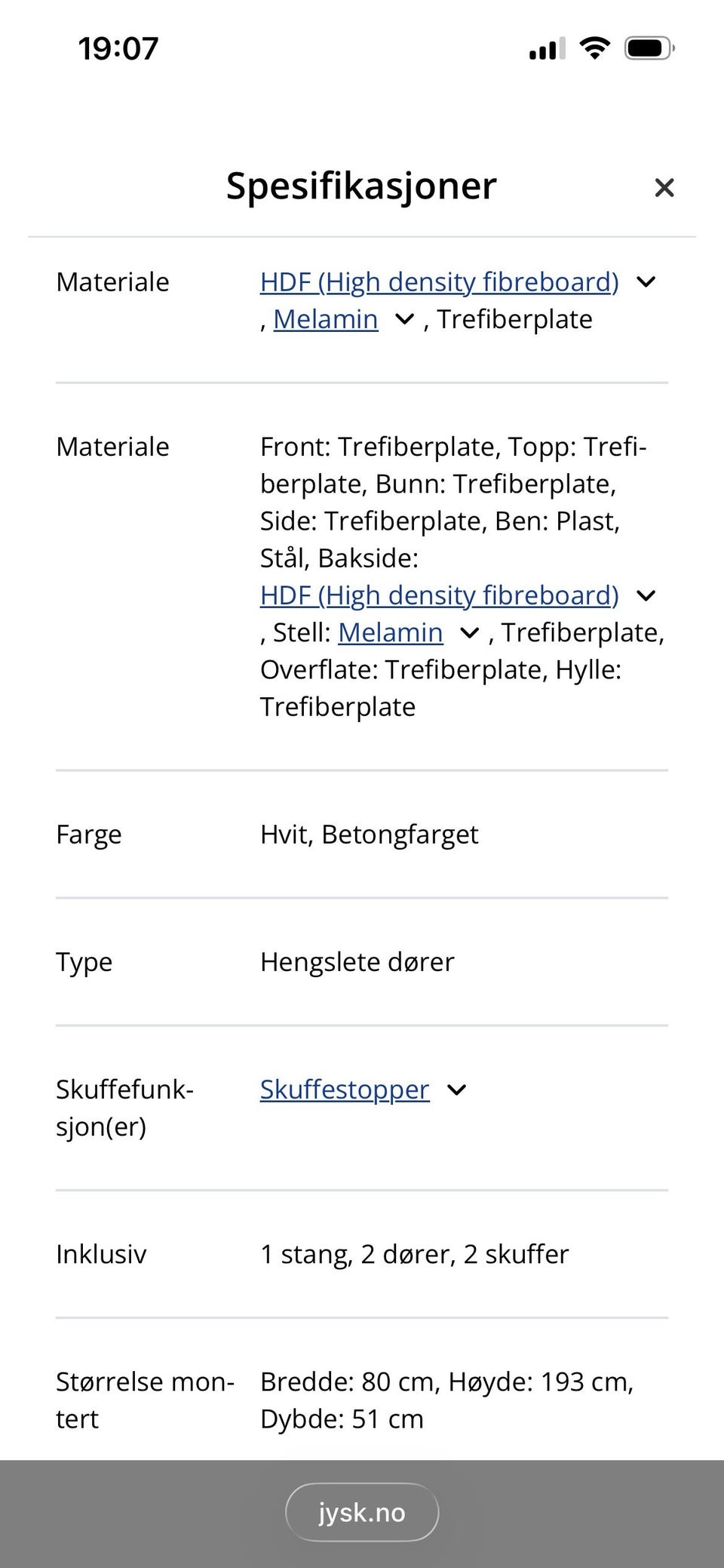
Task: Open the Melamin link in the top Materiale row
Action: (x=326, y=319)
